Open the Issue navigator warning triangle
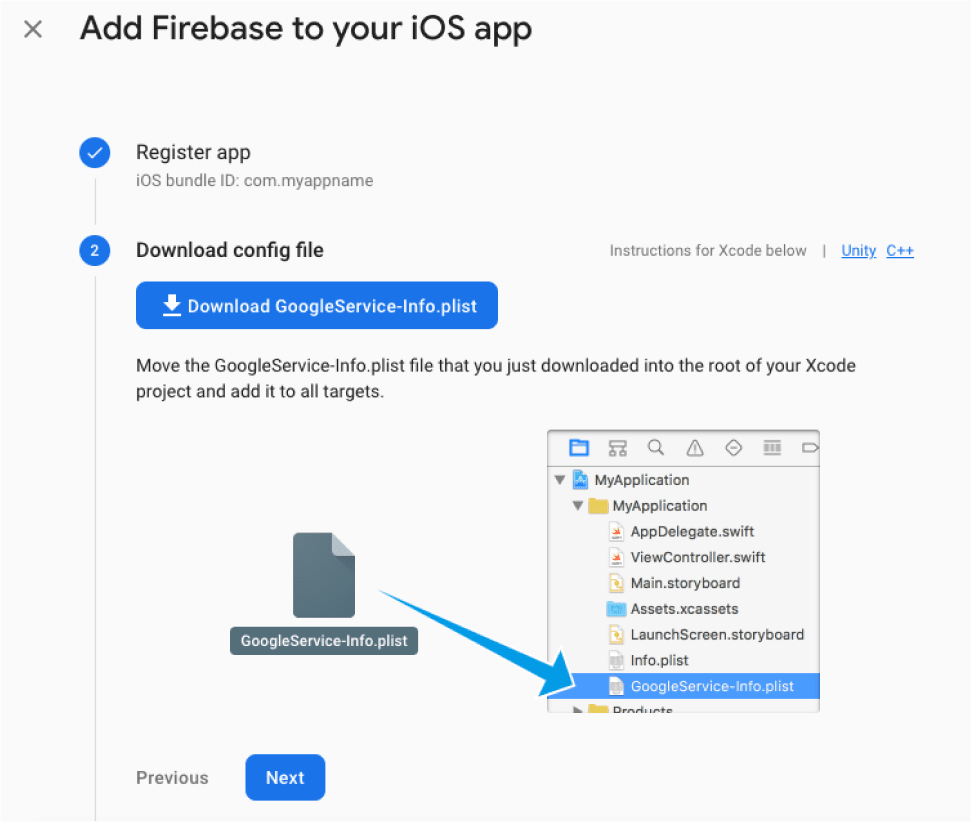This screenshot has width=971, height=822. point(695,448)
